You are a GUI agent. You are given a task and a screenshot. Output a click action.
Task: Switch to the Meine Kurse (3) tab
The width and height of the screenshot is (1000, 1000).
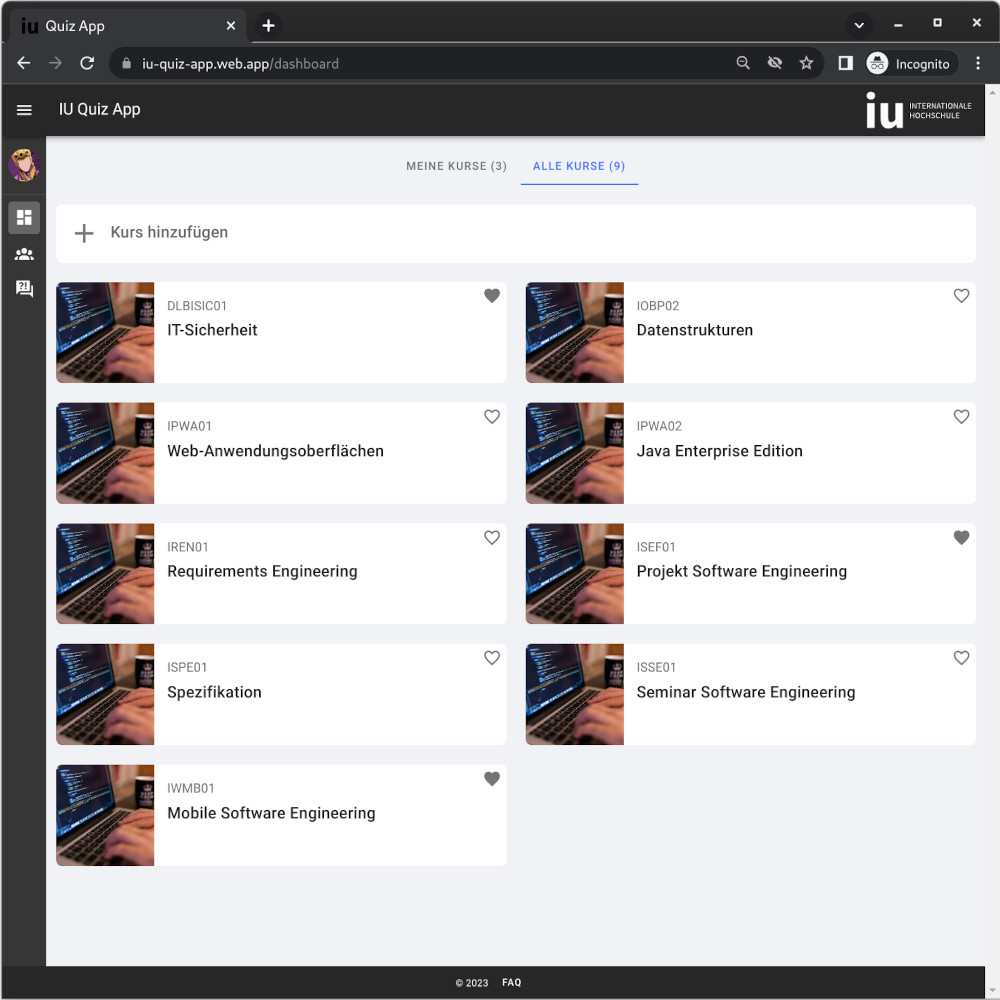[x=456, y=166]
